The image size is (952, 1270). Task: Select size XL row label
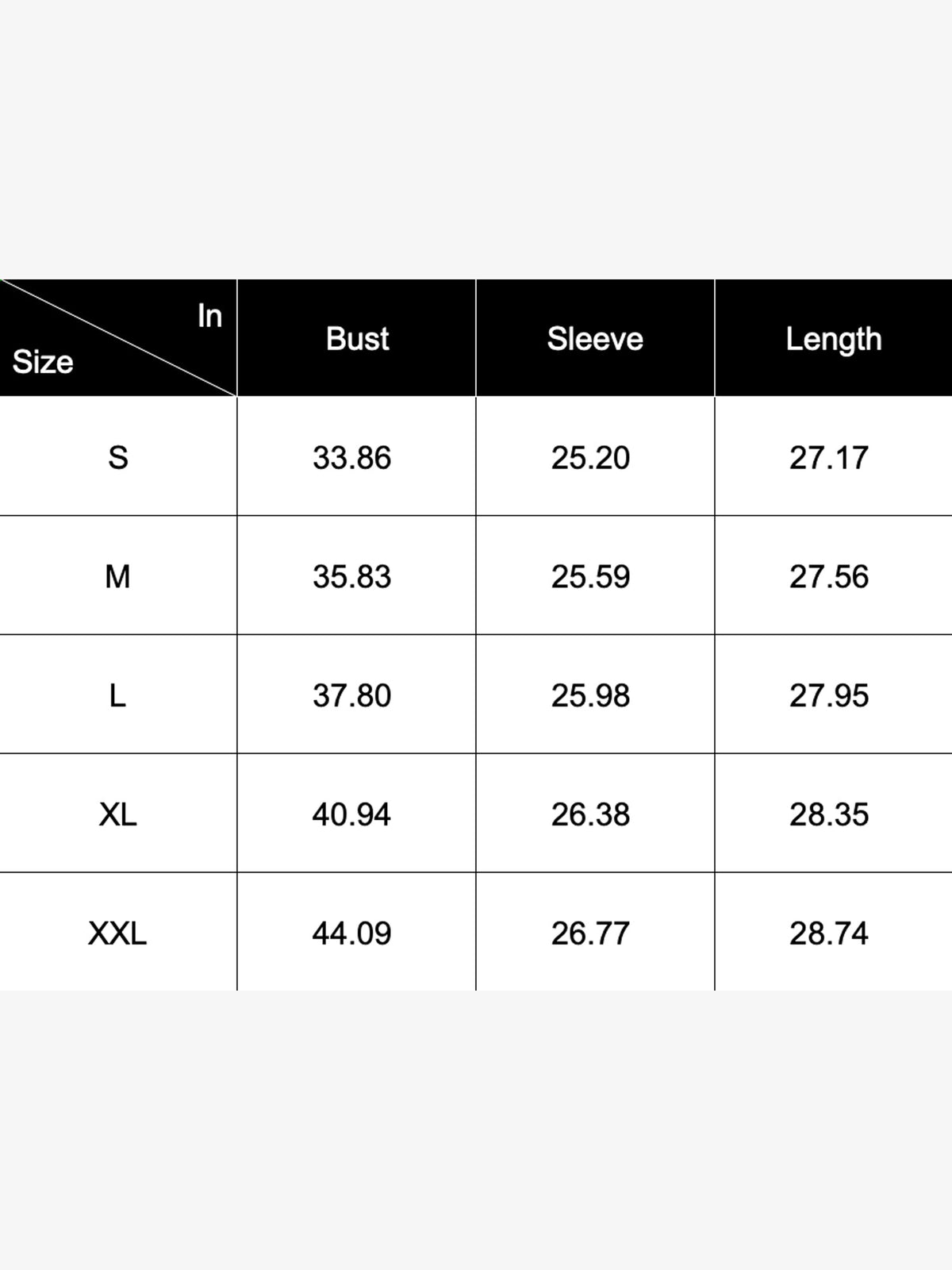pos(117,815)
